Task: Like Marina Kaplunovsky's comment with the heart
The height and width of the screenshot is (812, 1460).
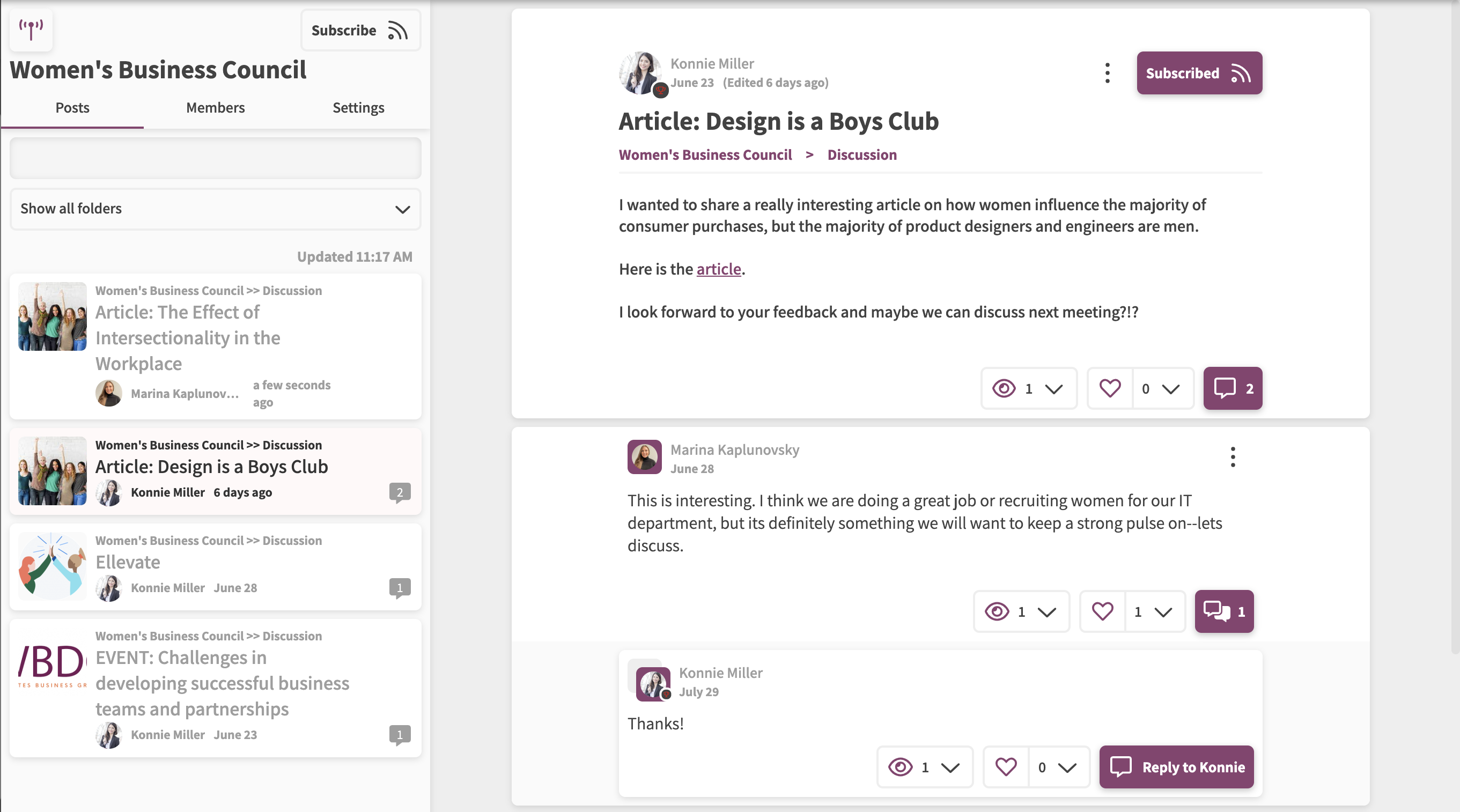Action: [x=1102, y=611]
